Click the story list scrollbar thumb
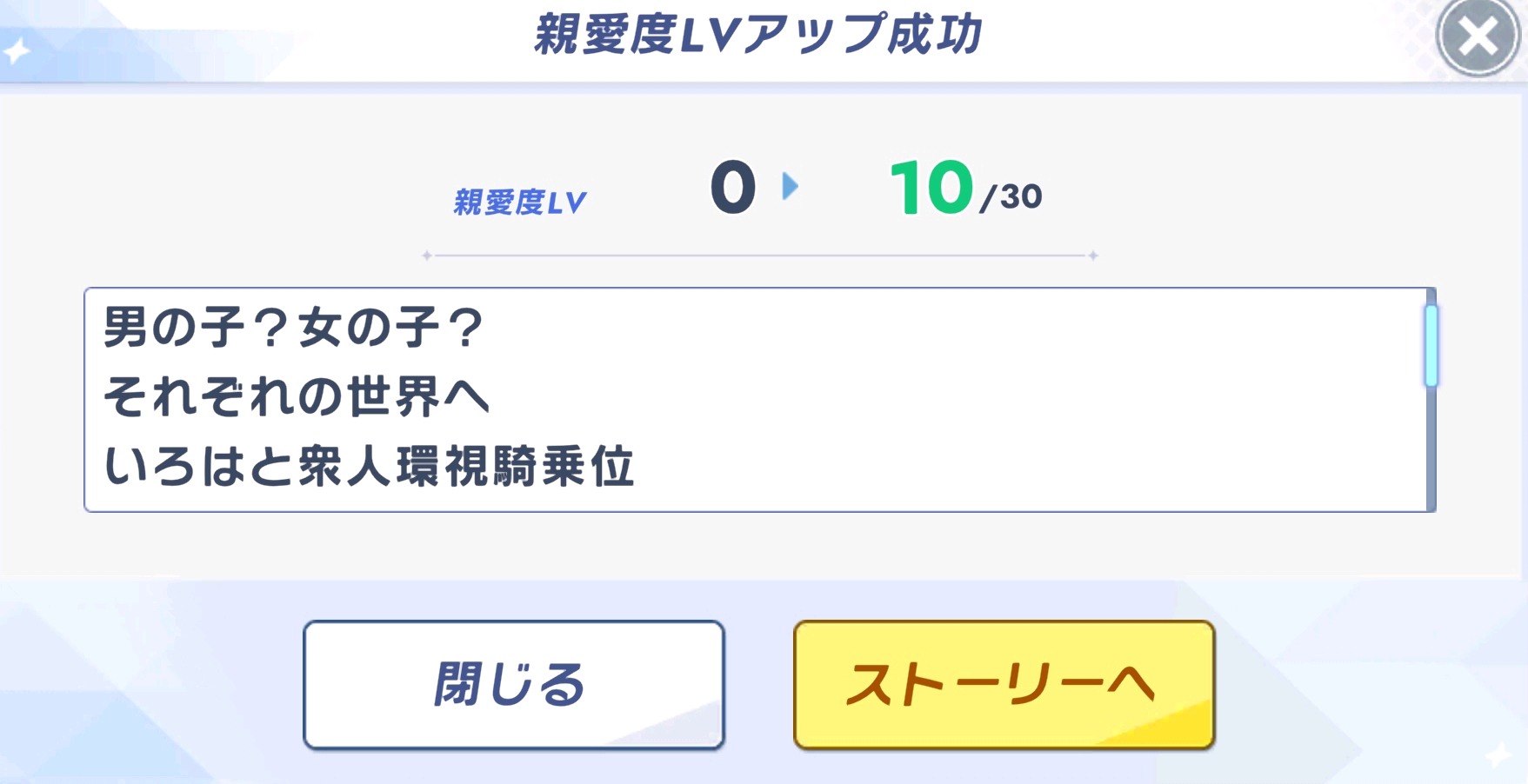The image size is (1528, 784). [x=1431, y=345]
